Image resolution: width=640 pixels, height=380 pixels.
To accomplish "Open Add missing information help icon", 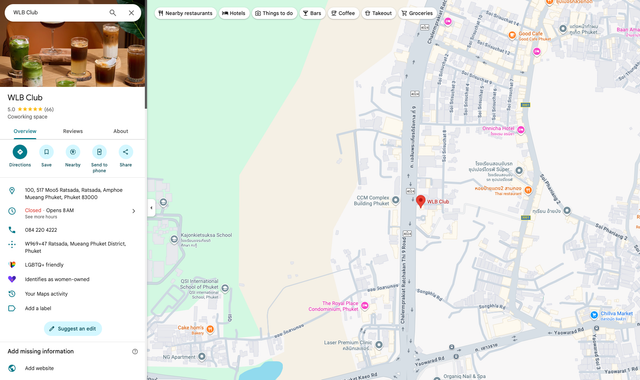I will pyautogui.click(x=135, y=351).
